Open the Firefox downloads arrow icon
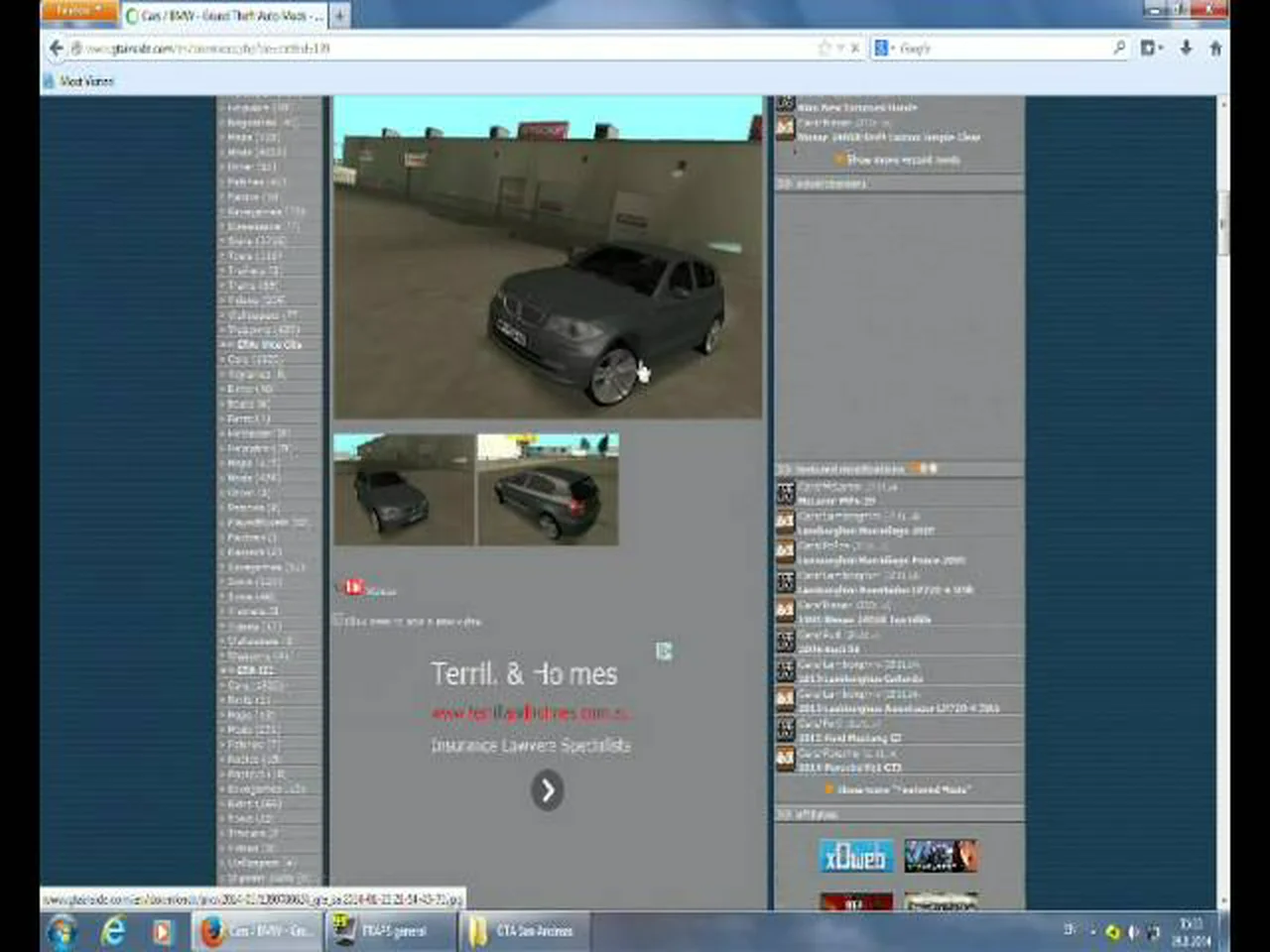Image resolution: width=1270 pixels, height=952 pixels. (x=1186, y=48)
